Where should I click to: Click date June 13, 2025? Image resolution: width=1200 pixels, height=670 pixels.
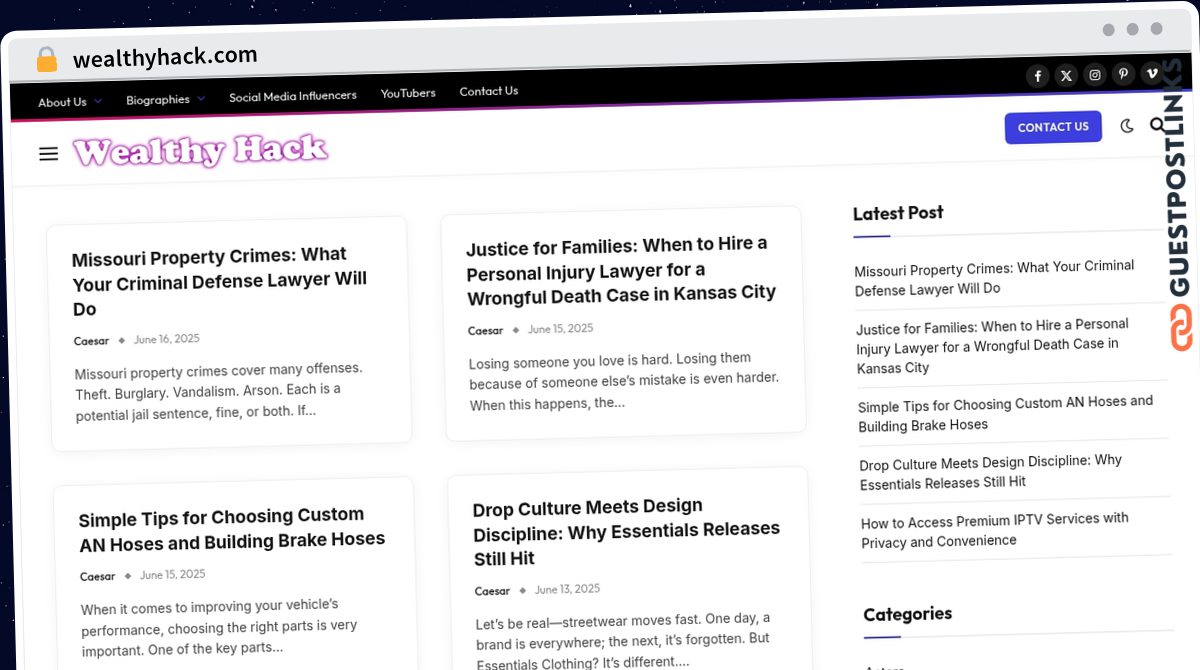click(x=567, y=589)
